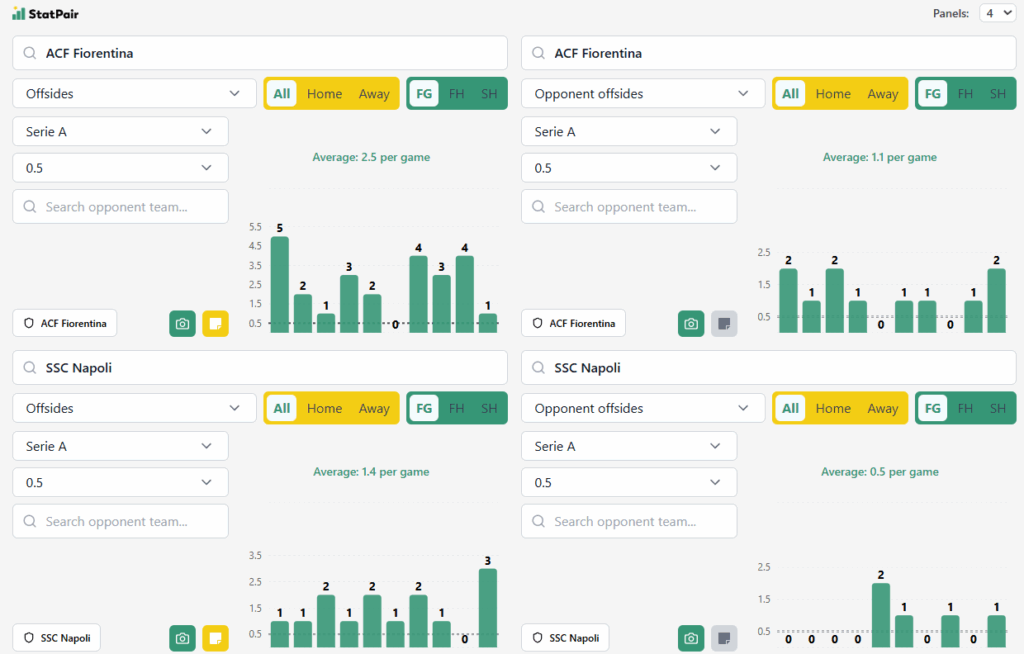The height and width of the screenshot is (654, 1024).
Task: Click SSC Napoli chip in Offsides panel
Action: pos(57,638)
